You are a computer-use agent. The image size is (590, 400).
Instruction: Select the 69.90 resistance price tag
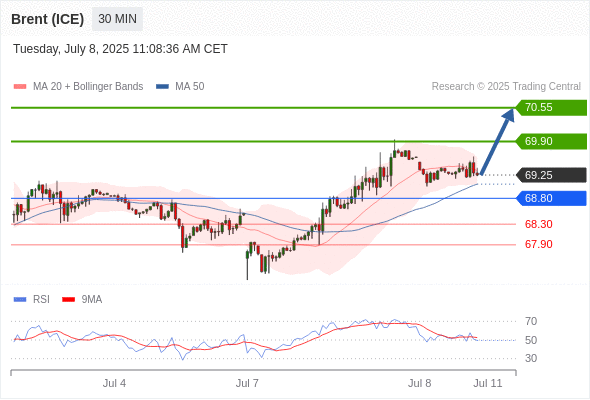click(x=551, y=141)
